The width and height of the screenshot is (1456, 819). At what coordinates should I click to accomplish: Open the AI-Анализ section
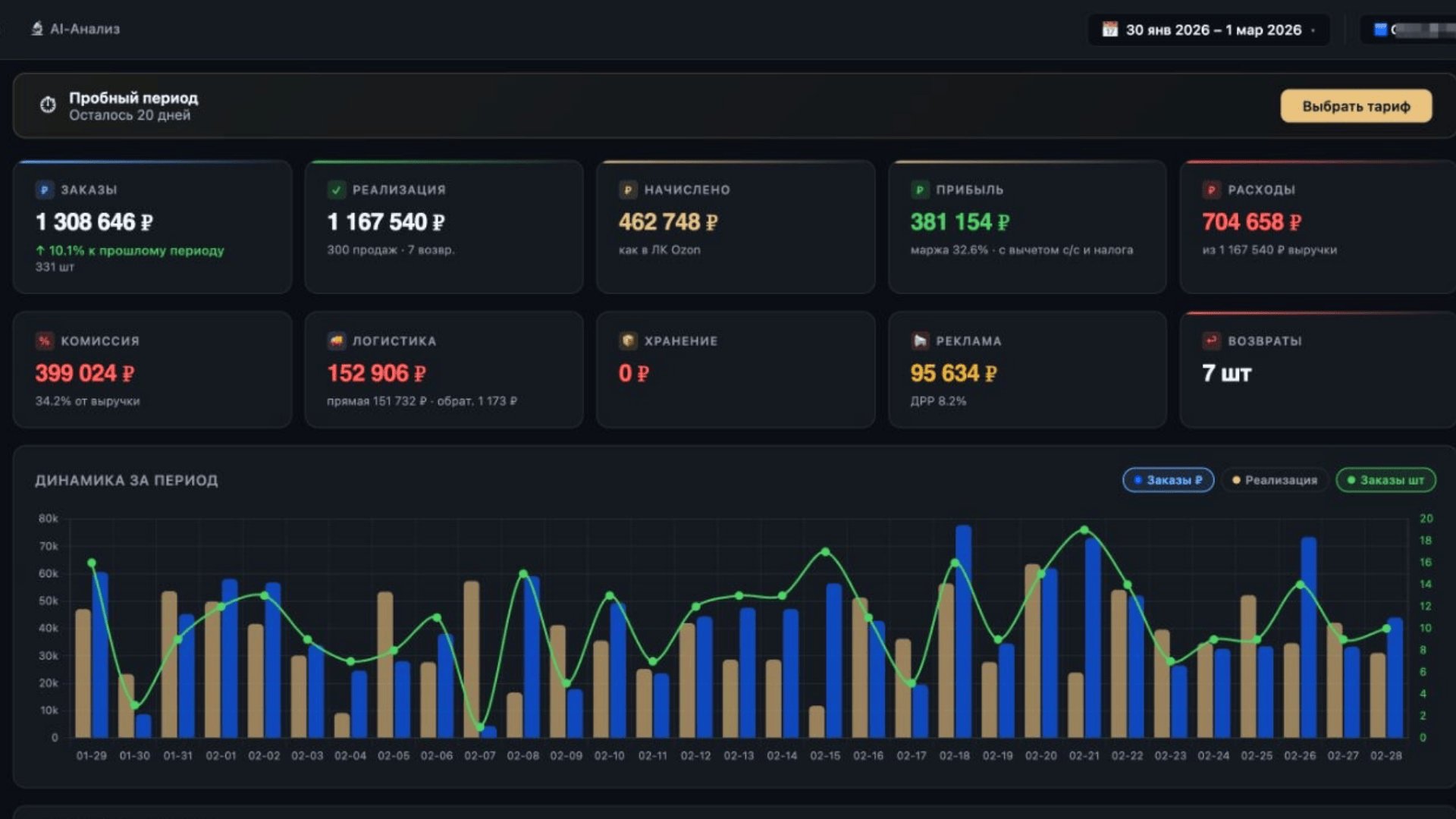coord(76,29)
